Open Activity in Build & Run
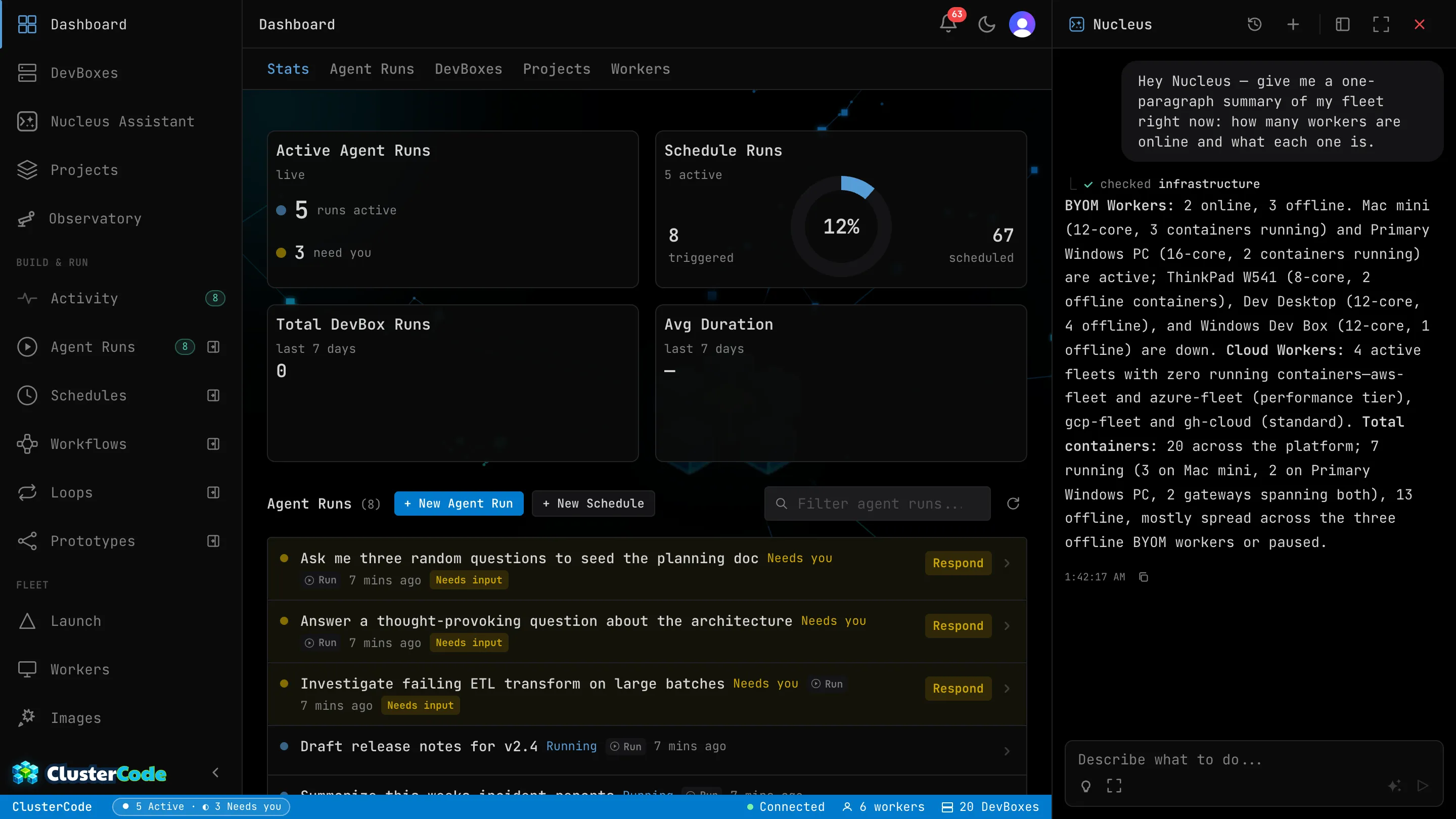Viewport: 1456px width, 819px height. tap(121, 298)
